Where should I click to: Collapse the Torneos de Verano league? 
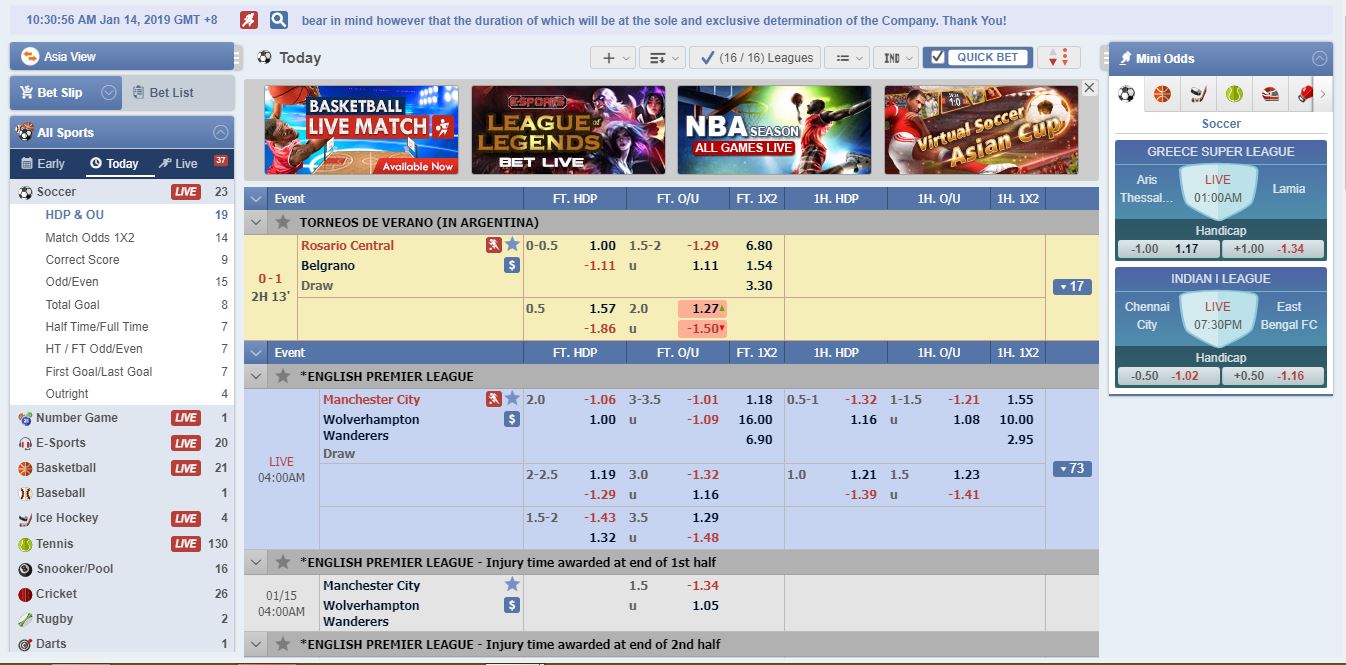click(x=256, y=222)
